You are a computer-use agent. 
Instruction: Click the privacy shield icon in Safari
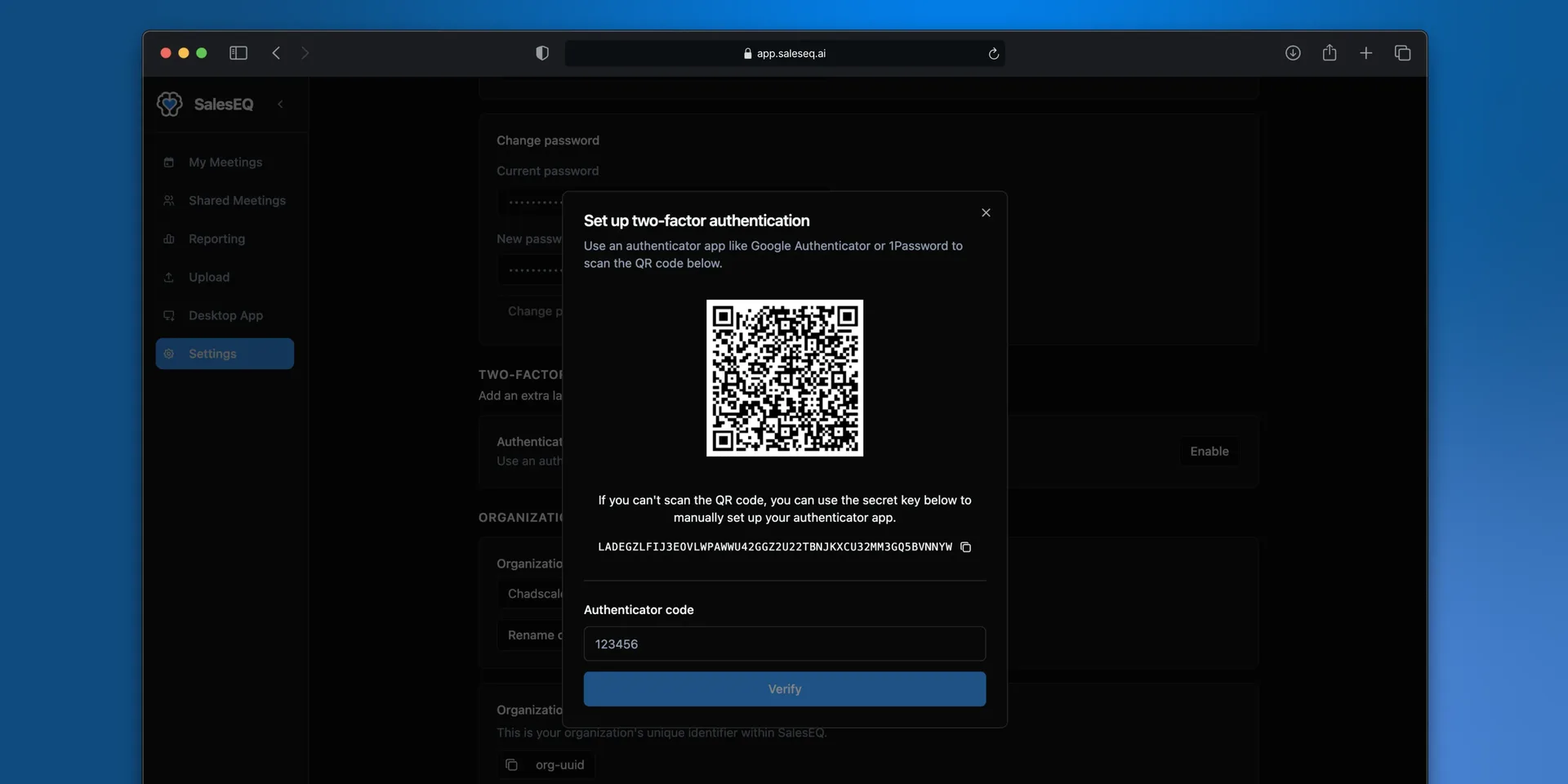[542, 53]
